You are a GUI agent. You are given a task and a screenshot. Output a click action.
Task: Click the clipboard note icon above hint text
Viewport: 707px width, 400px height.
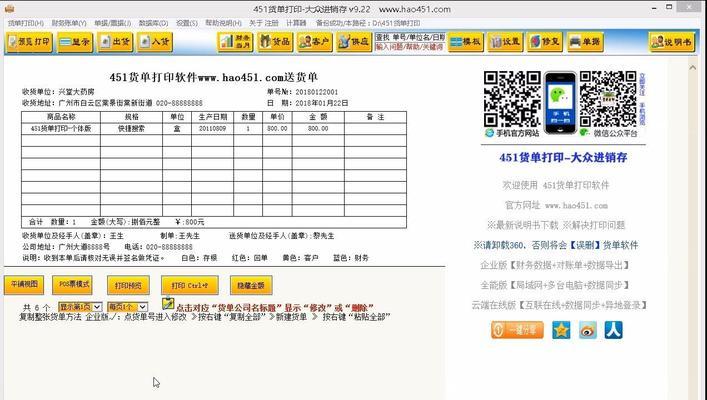coord(168,303)
